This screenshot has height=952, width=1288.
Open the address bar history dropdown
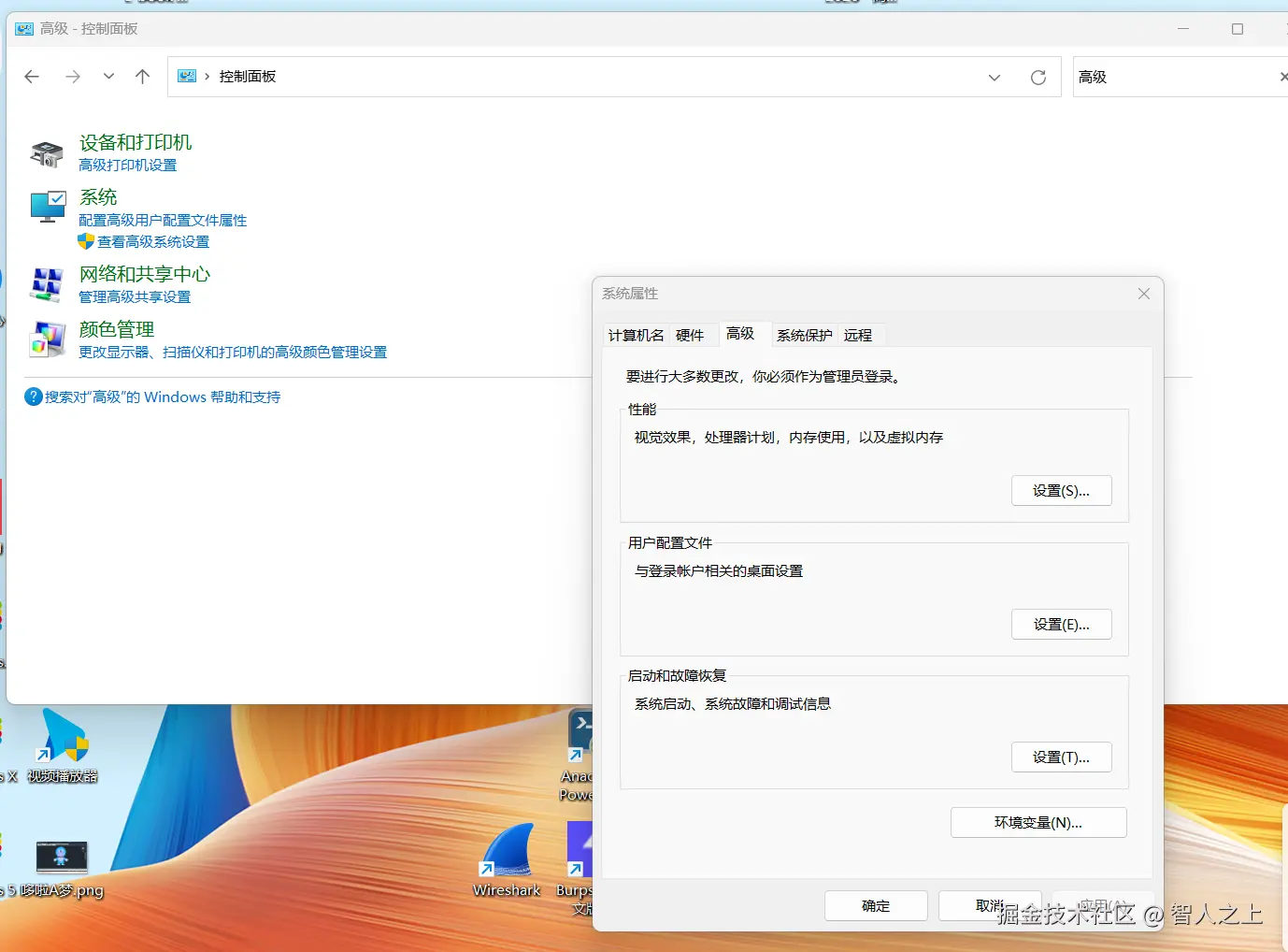point(994,77)
